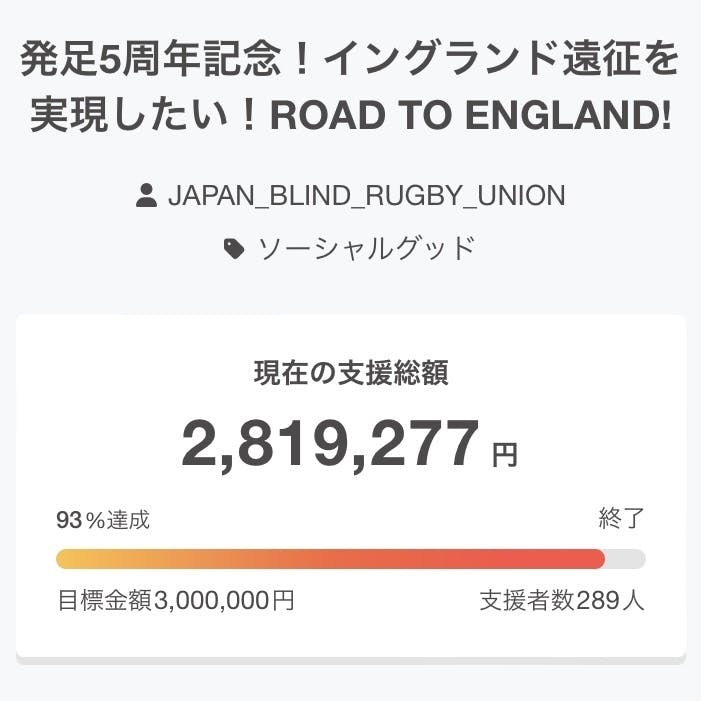
Task: Click the 円 symbol after the total amount
Action: coord(505,456)
